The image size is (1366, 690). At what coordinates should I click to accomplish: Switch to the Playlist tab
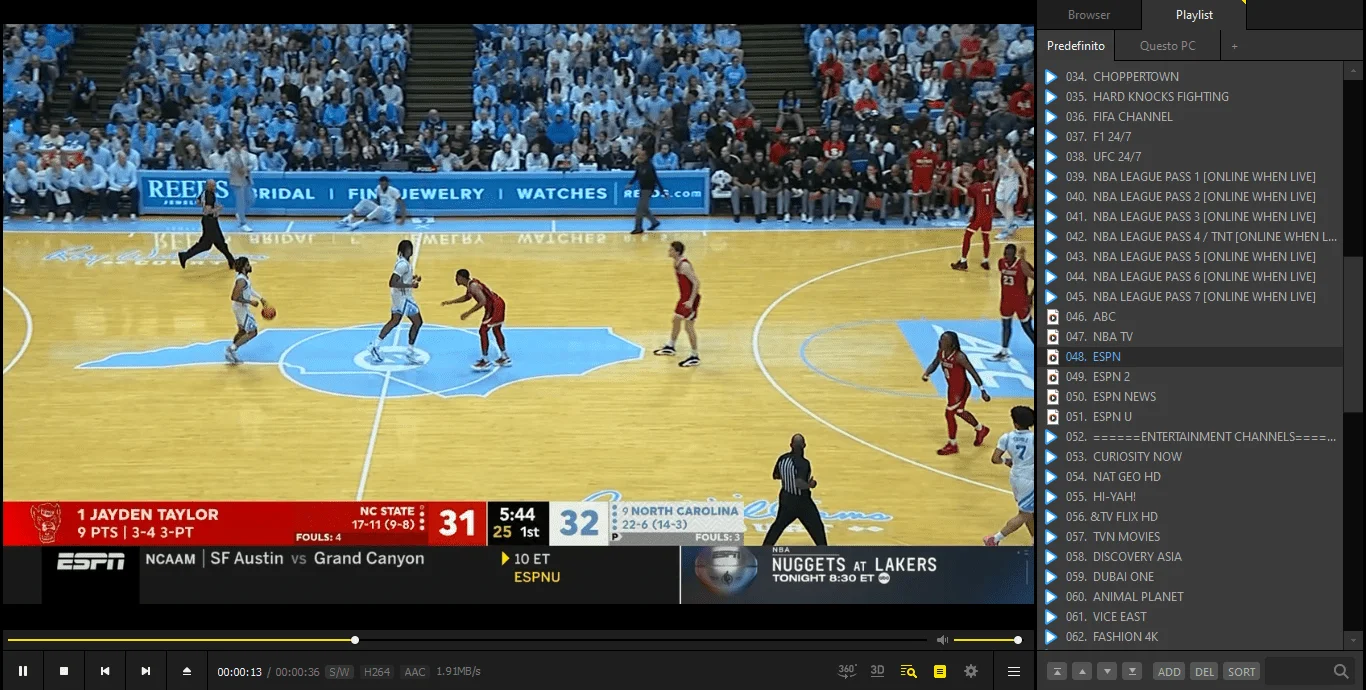coord(1194,15)
